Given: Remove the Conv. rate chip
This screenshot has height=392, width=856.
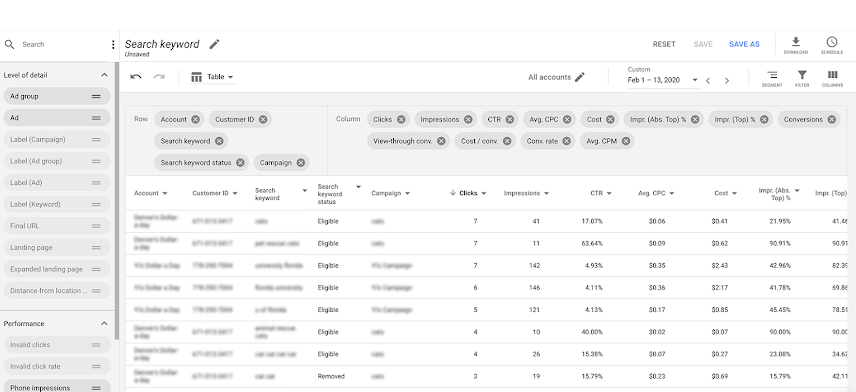Looking at the screenshot, I should tap(567, 141).
